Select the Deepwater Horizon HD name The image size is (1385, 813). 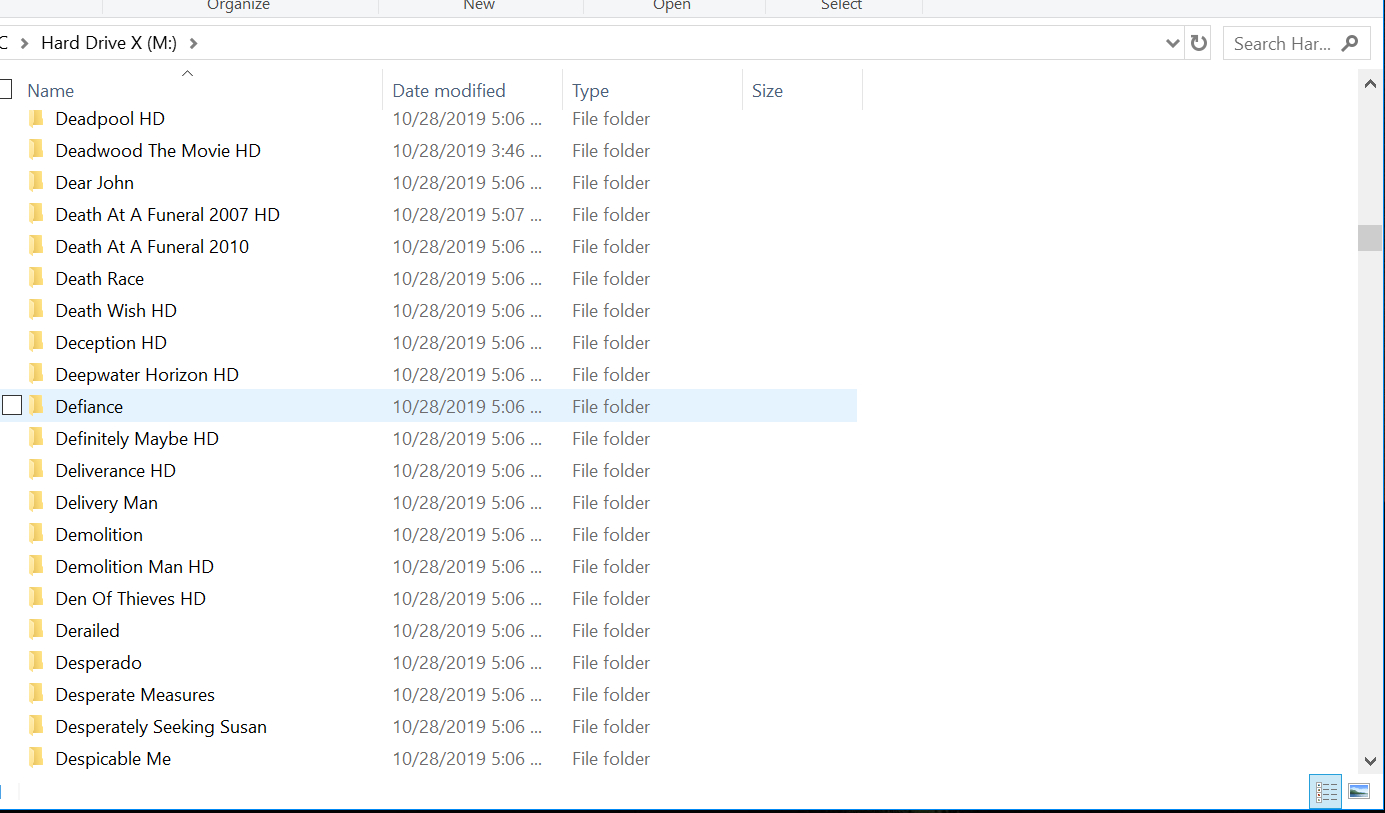click(147, 375)
